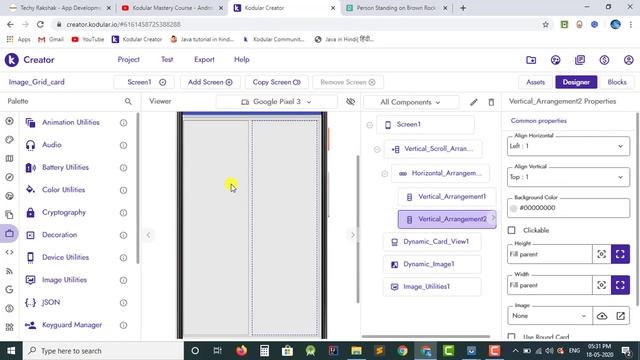This screenshot has width=640, height=360.
Task: Open the Image None dropdown
Action: pos(549,316)
